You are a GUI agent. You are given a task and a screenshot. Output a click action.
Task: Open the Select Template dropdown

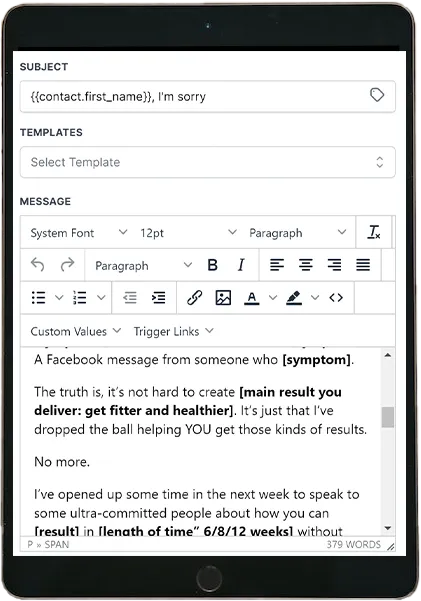click(207, 162)
